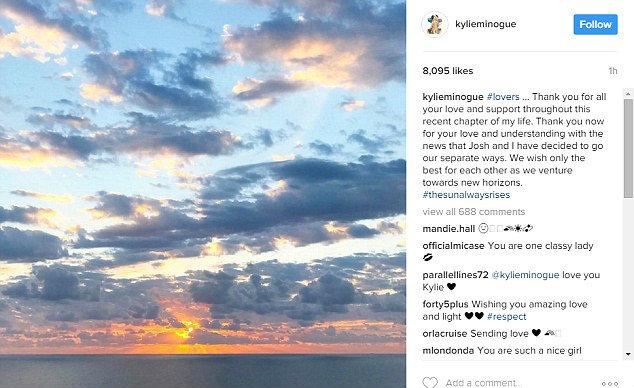Screen dimensions: 634x388
Task: Click kylieminogue profile avatar
Action: (x=435, y=25)
